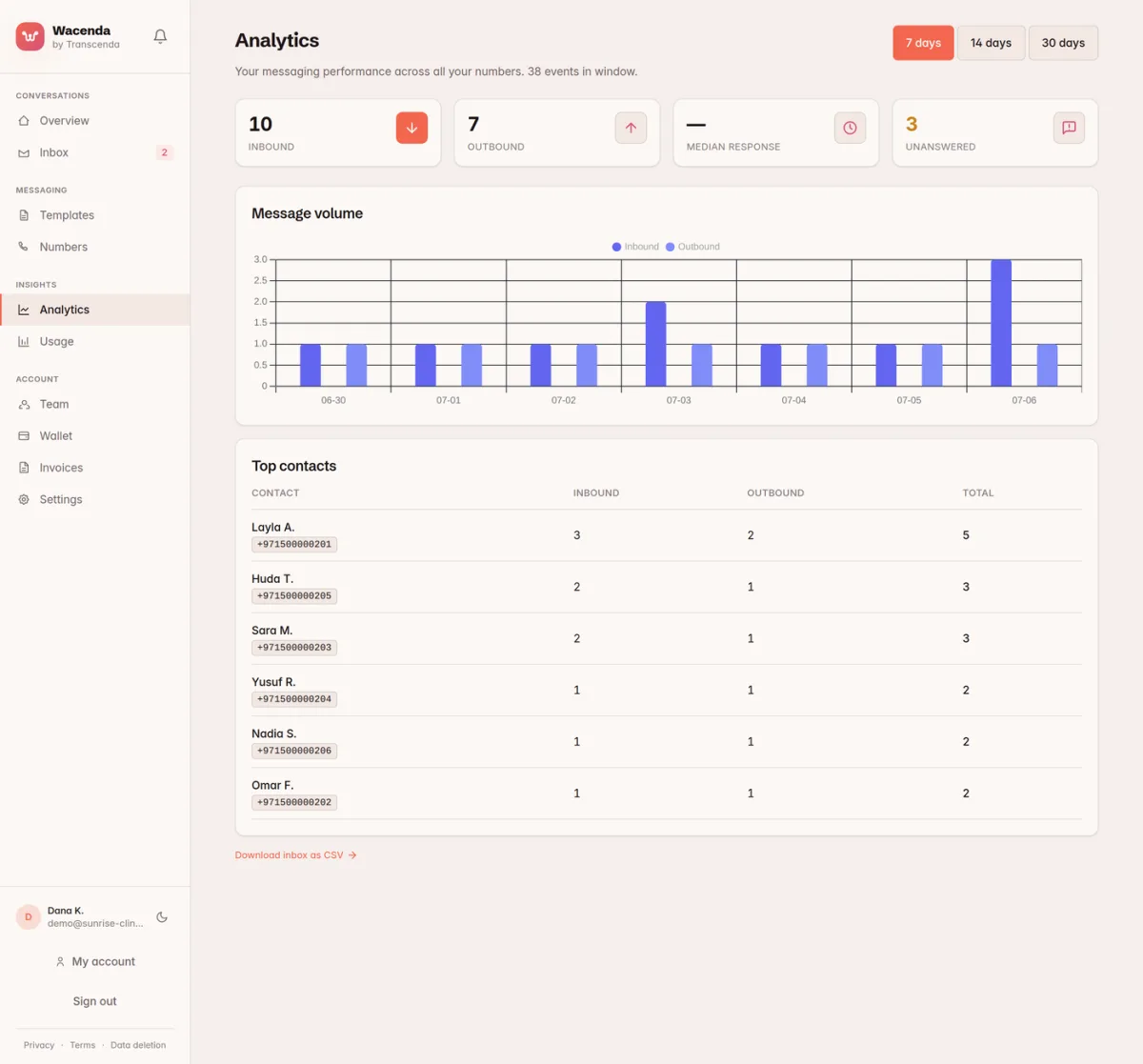1143x1064 pixels.
Task: Click the Numbers phone icon
Action: tap(24, 247)
